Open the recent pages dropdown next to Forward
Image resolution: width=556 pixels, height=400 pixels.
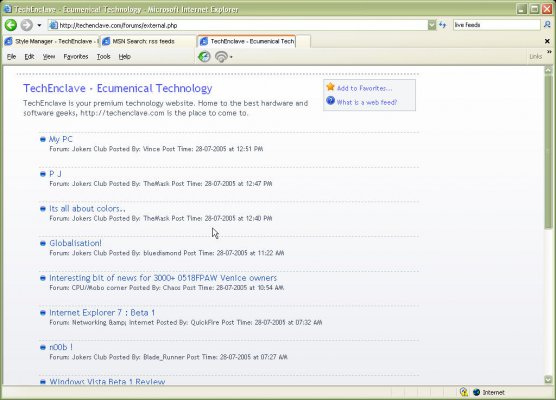(39, 26)
